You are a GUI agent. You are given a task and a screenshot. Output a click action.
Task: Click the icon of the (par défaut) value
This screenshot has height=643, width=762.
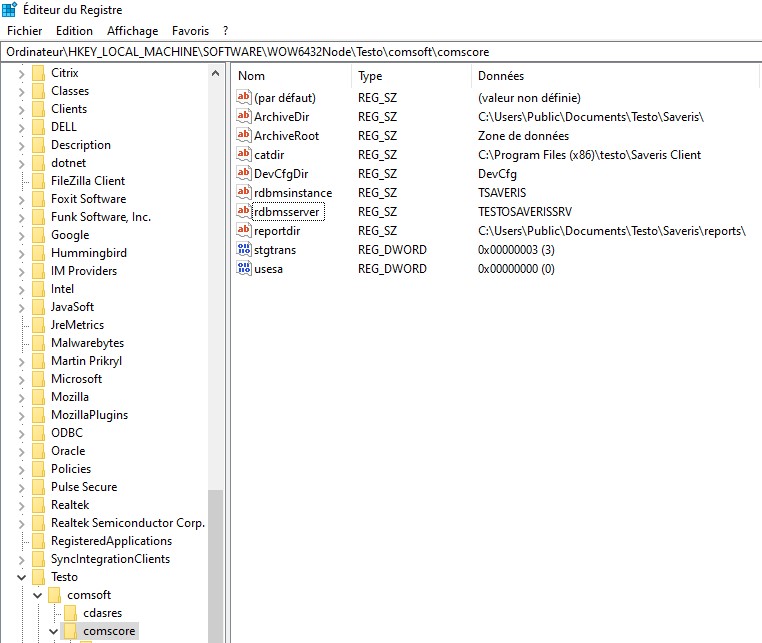[x=244, y=98]
